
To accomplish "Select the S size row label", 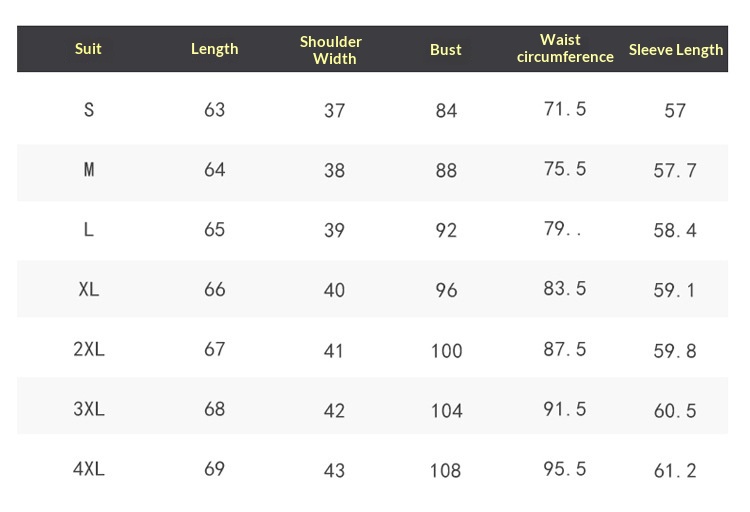I will coord(89,110).
